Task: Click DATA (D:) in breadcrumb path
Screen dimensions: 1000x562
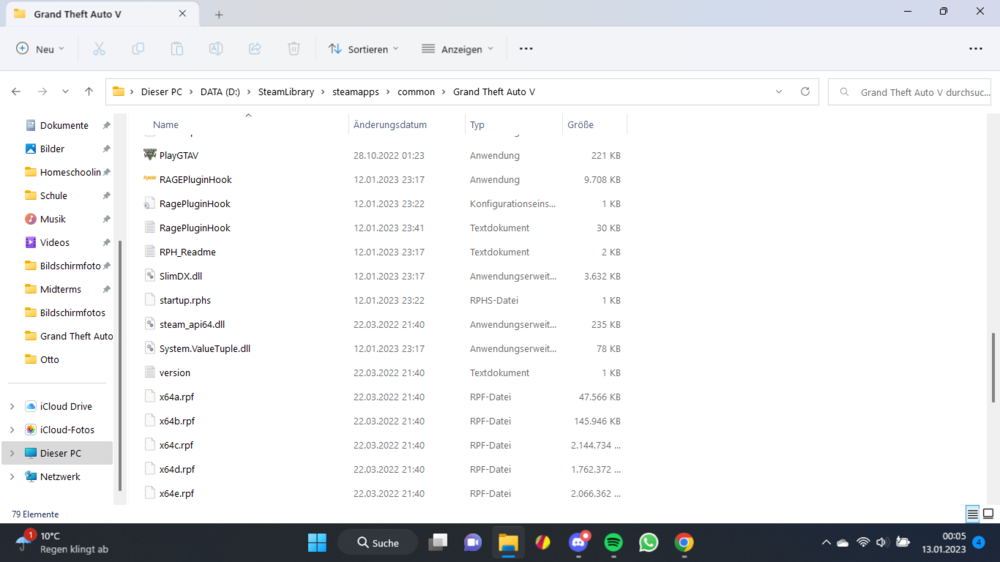Action: pos(220,92)
